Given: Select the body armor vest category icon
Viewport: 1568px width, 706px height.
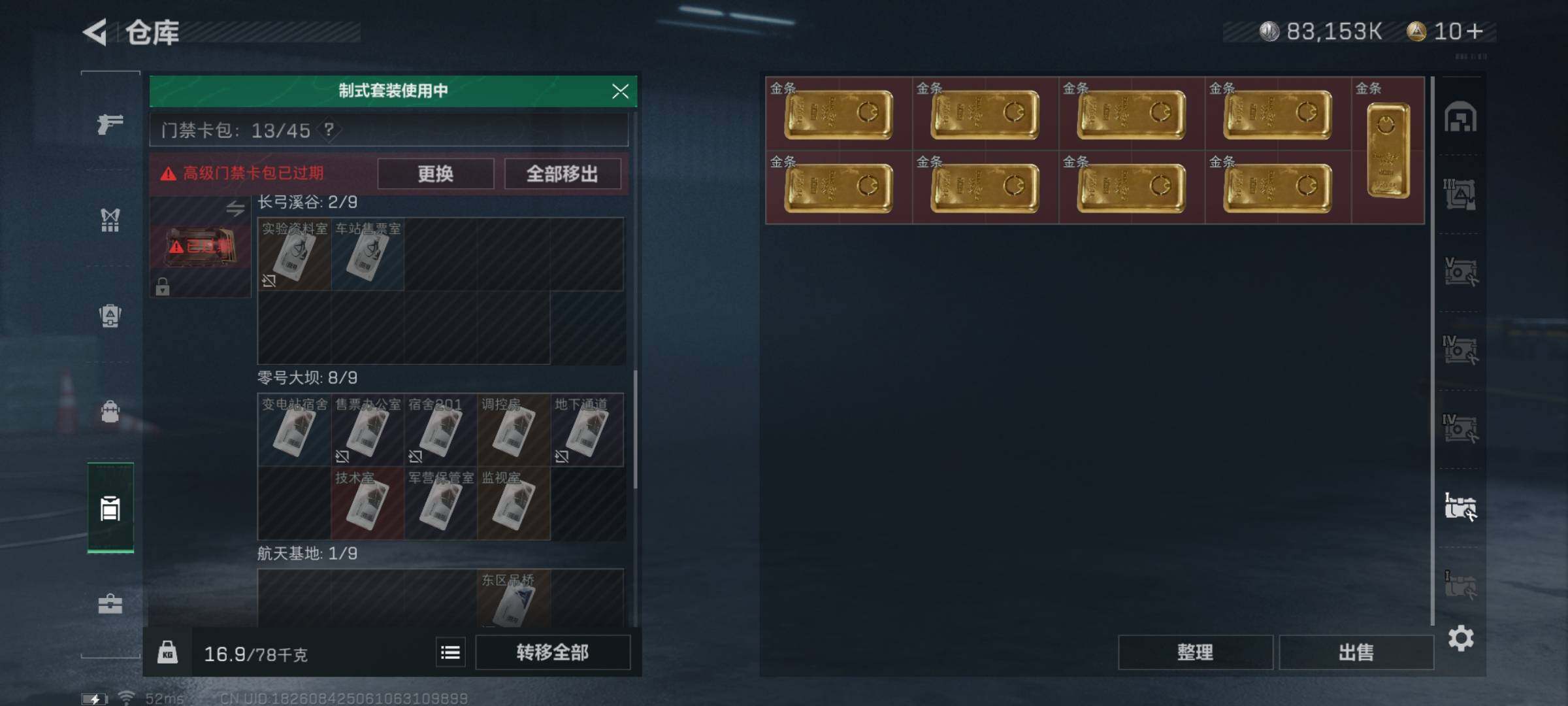Looking at the screenshot, I should 110,220.
